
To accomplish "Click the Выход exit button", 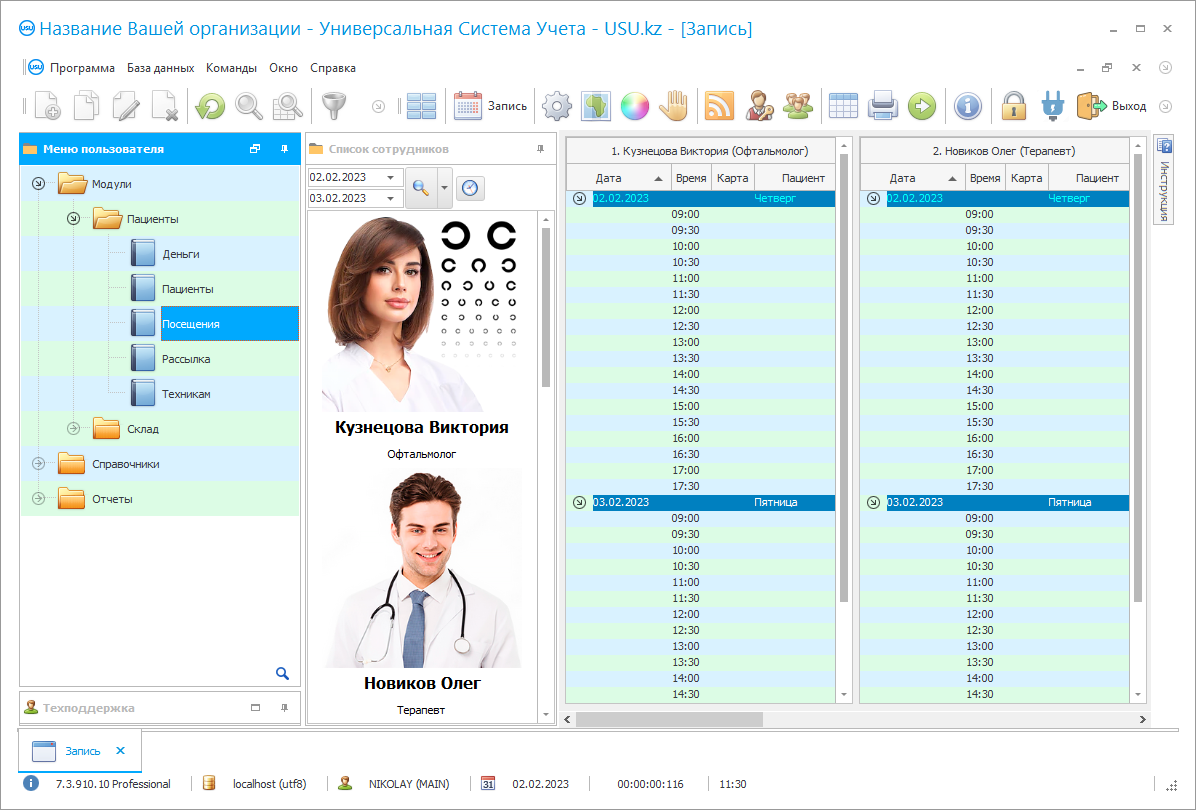I will coord(1112,106).
